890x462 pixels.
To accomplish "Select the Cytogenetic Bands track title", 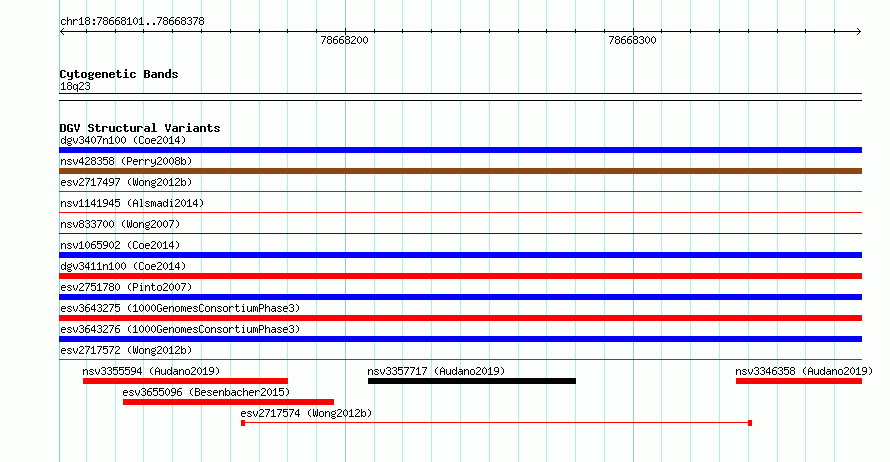I will coord(119,74).
